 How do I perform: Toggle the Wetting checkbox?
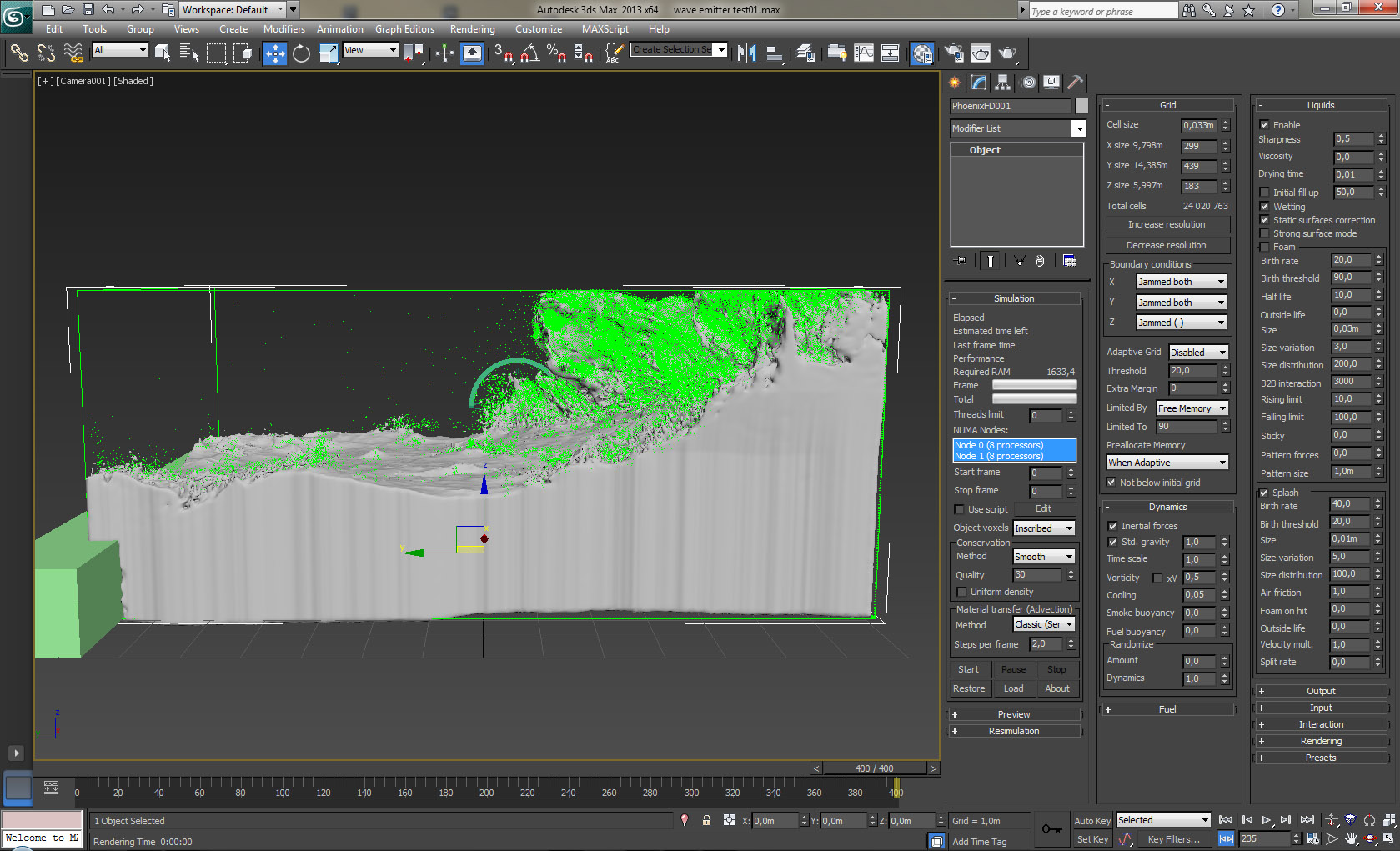pos(1264,207)
